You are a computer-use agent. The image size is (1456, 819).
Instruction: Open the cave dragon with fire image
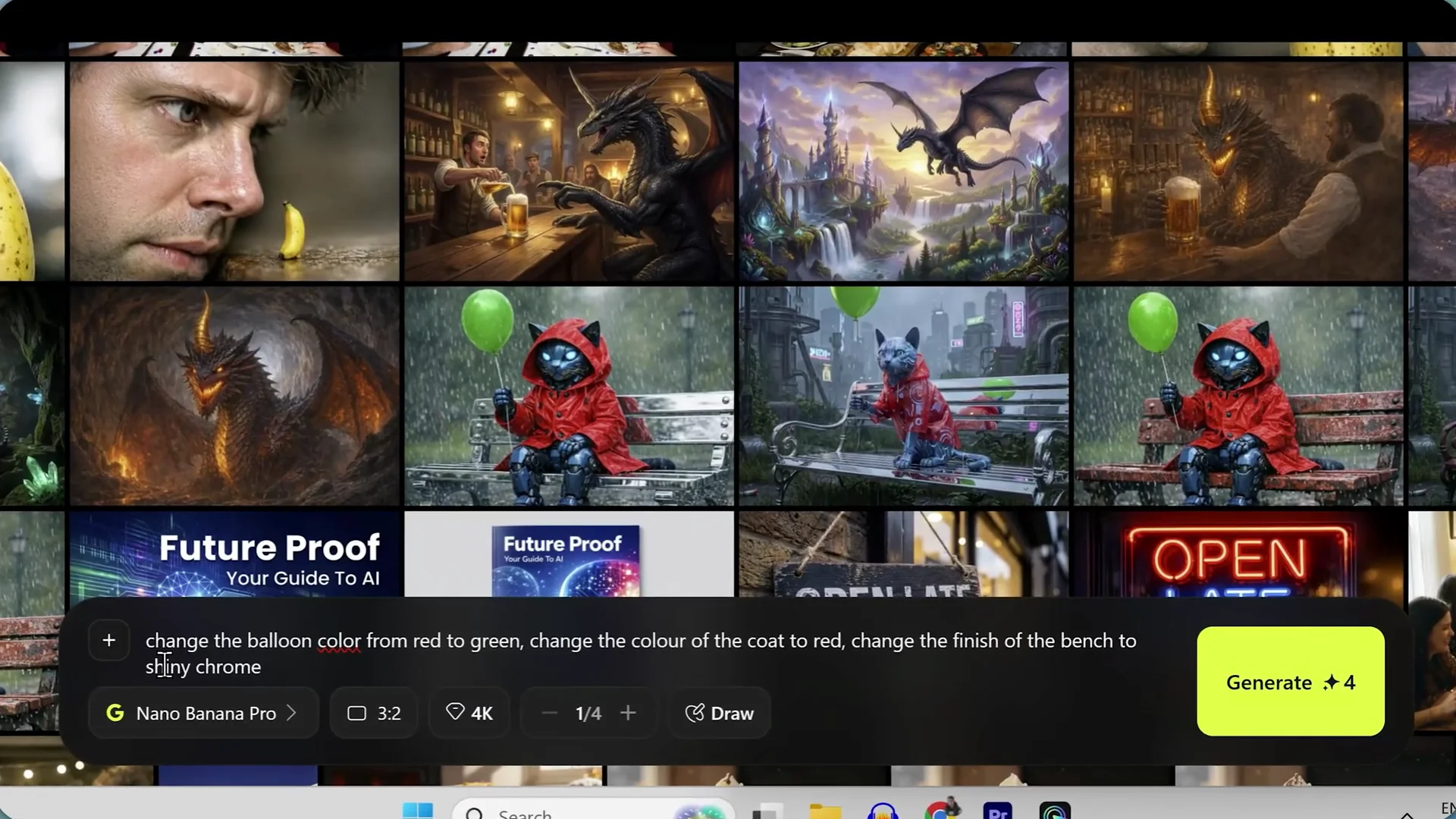(234, 396)
